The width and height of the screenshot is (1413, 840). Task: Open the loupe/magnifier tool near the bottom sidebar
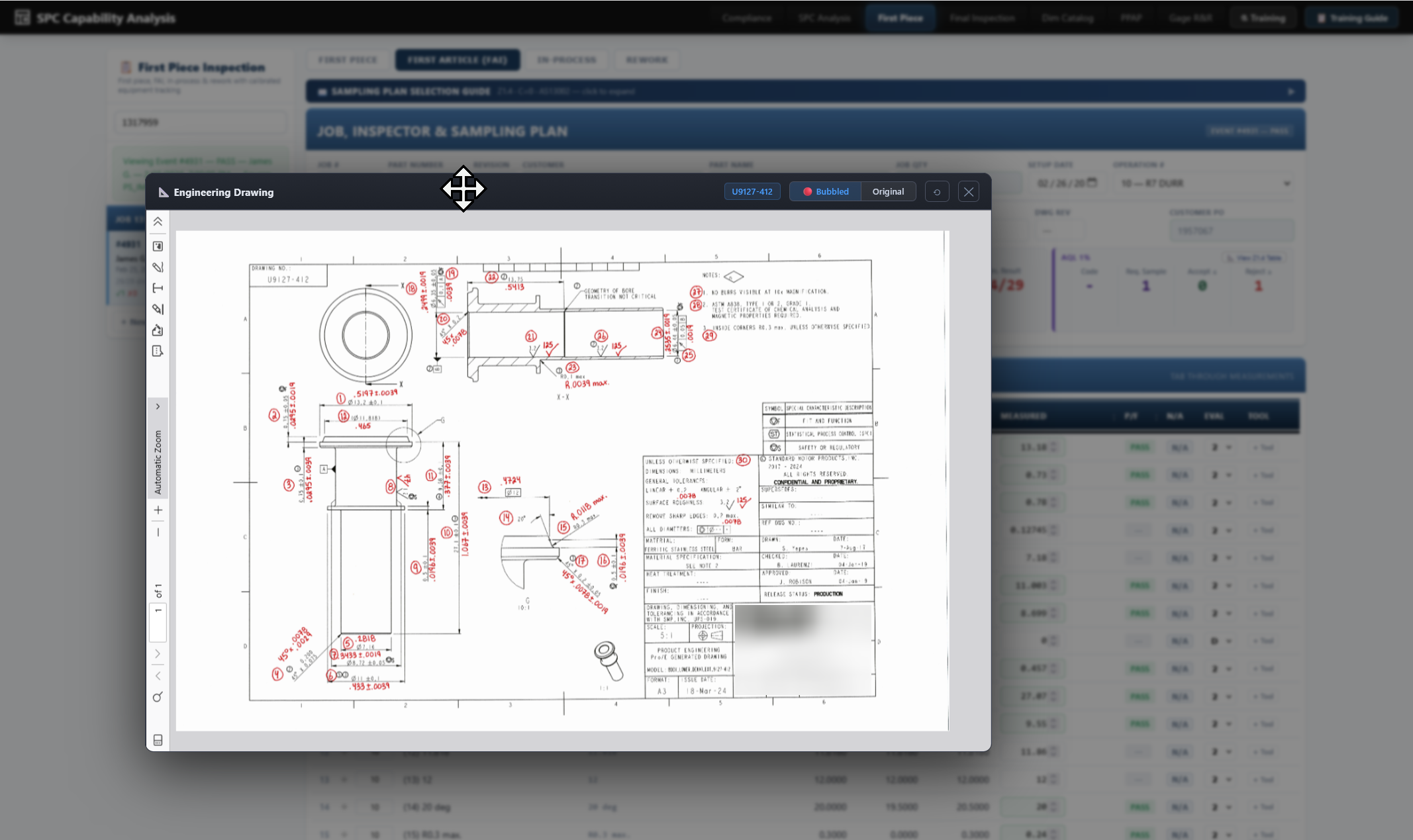click(x=158, y=697)
